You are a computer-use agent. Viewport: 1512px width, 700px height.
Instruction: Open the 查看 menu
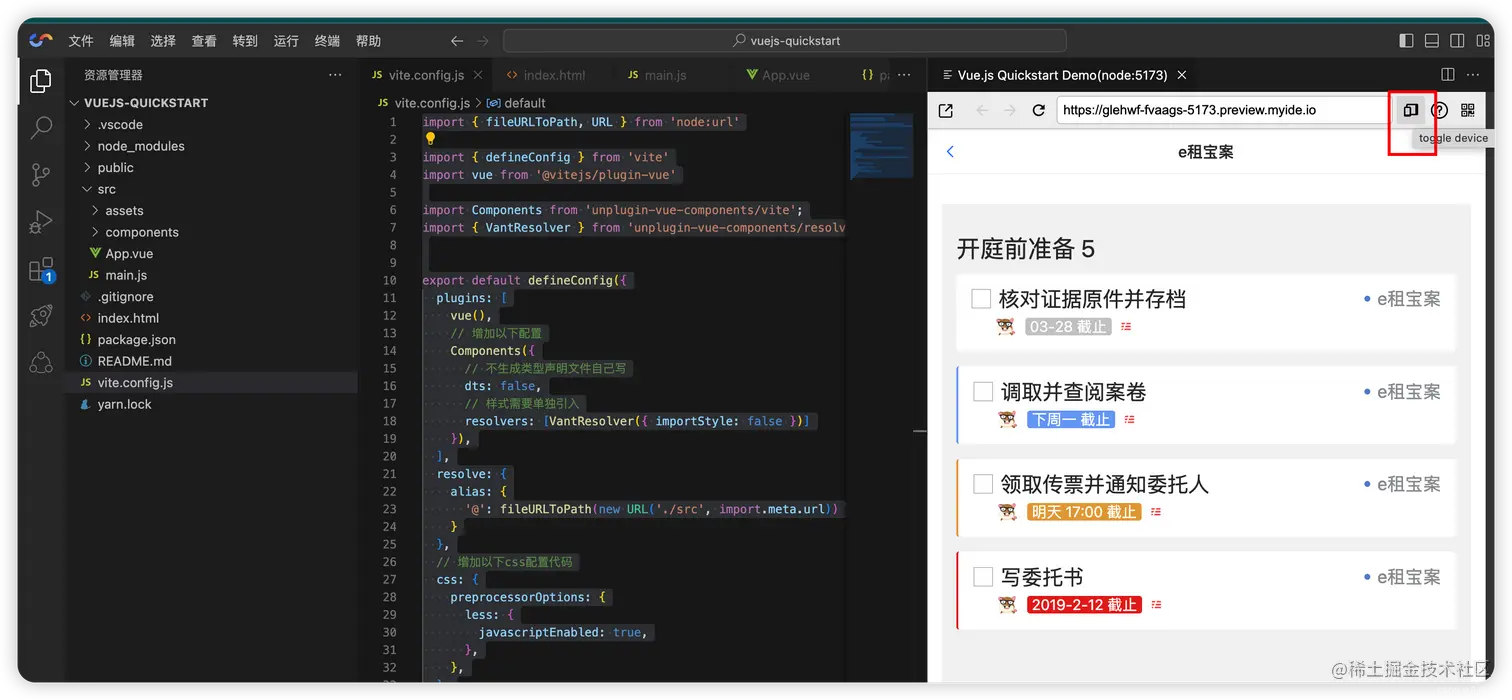(204, 41)
